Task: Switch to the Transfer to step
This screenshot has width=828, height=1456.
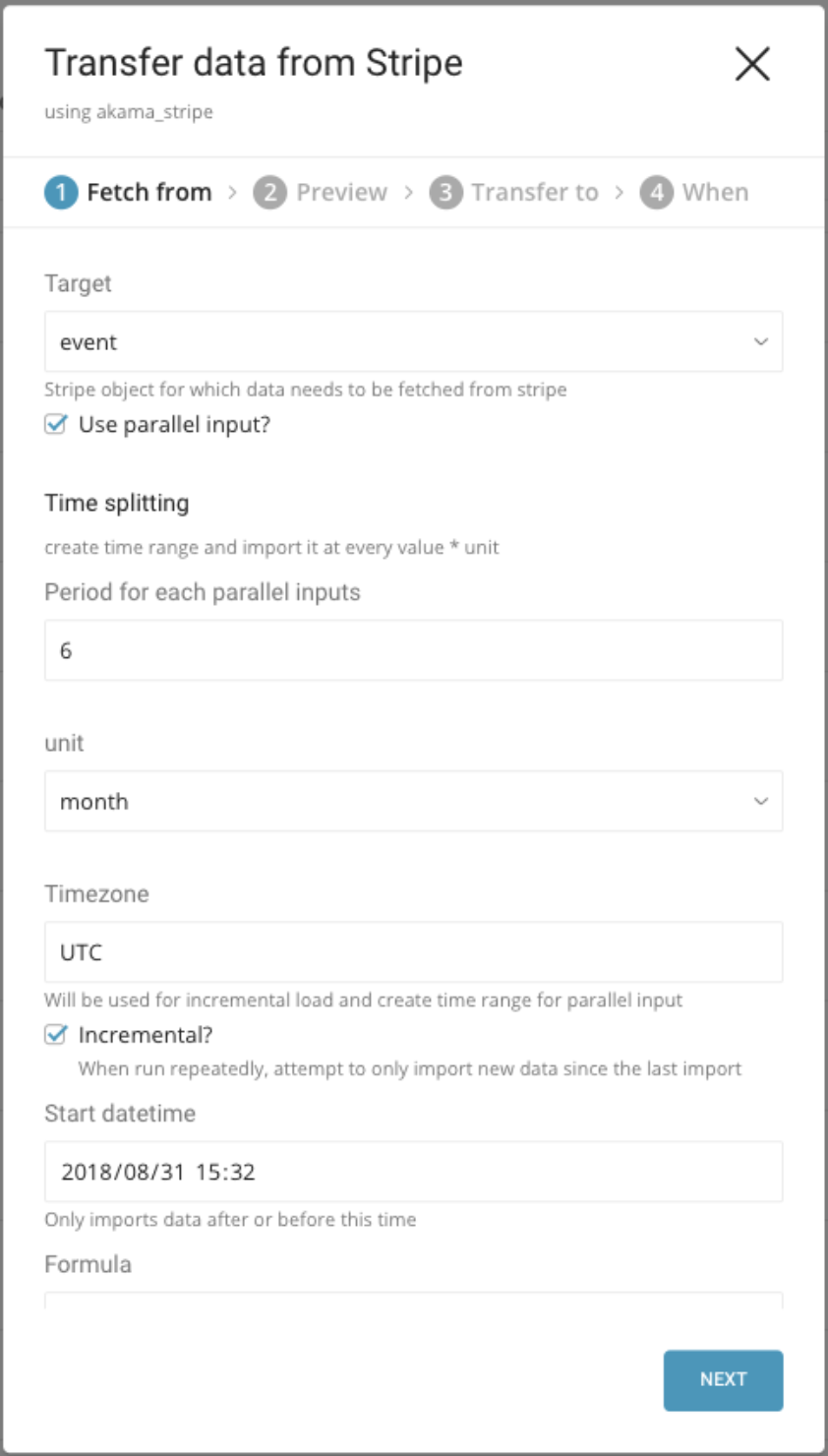Action: pos(534,192)
